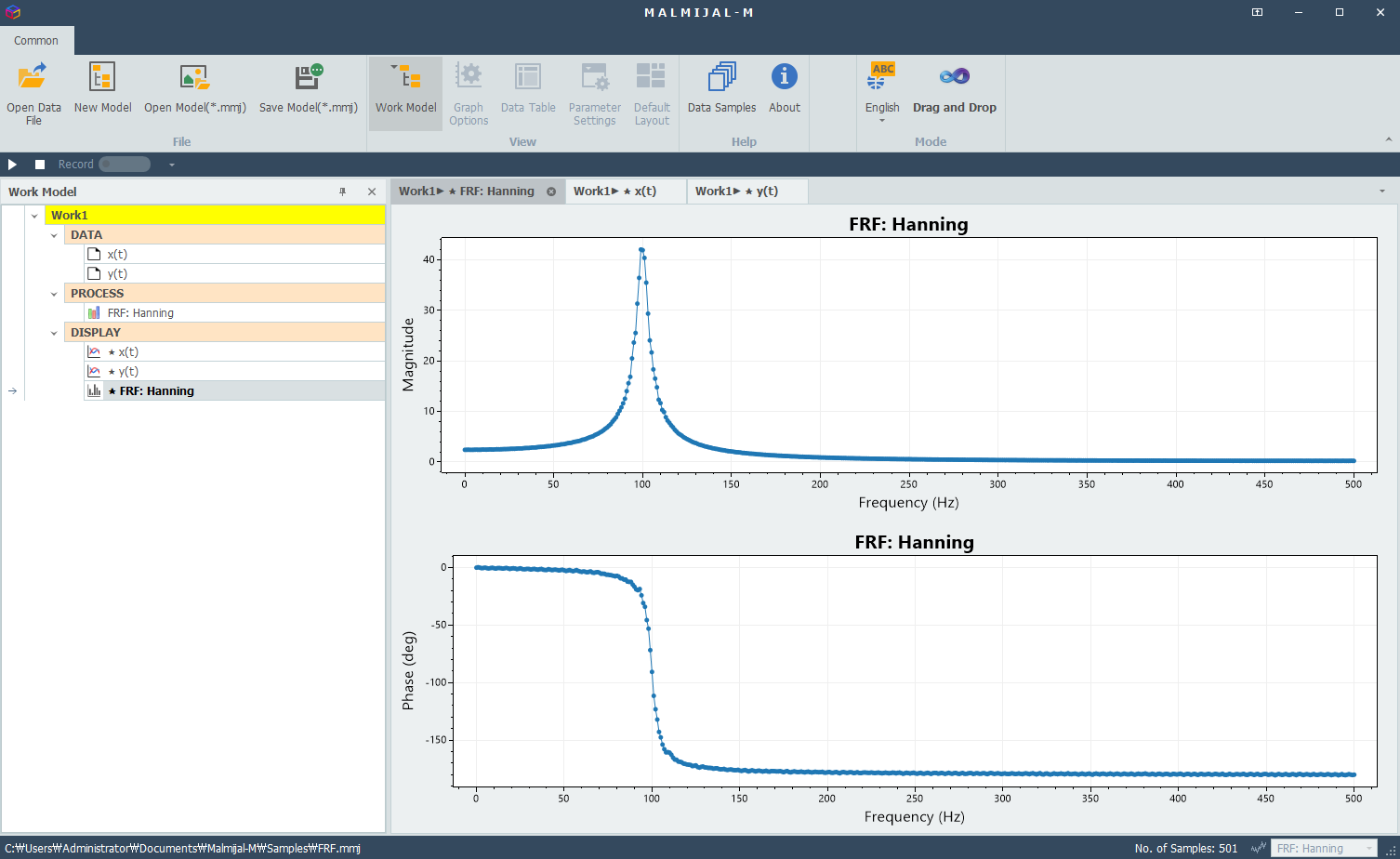Image resolution: width=1400 pixels, height=859 pixels.
Task: Click the phase plot title FRF: Hanning
Action: (915, 542)
